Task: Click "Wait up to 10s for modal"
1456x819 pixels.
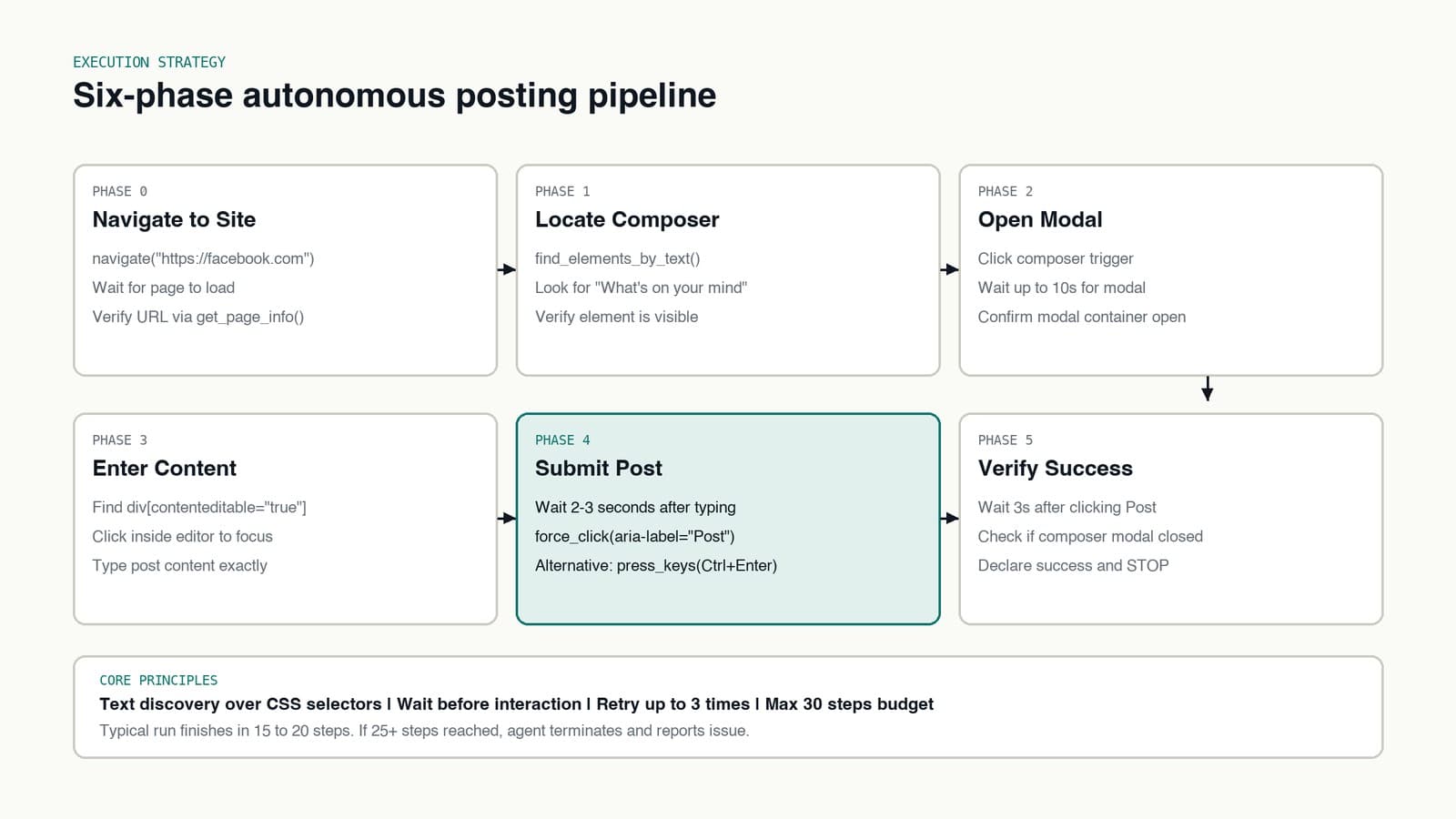Action: click(x=1061, y=288)
